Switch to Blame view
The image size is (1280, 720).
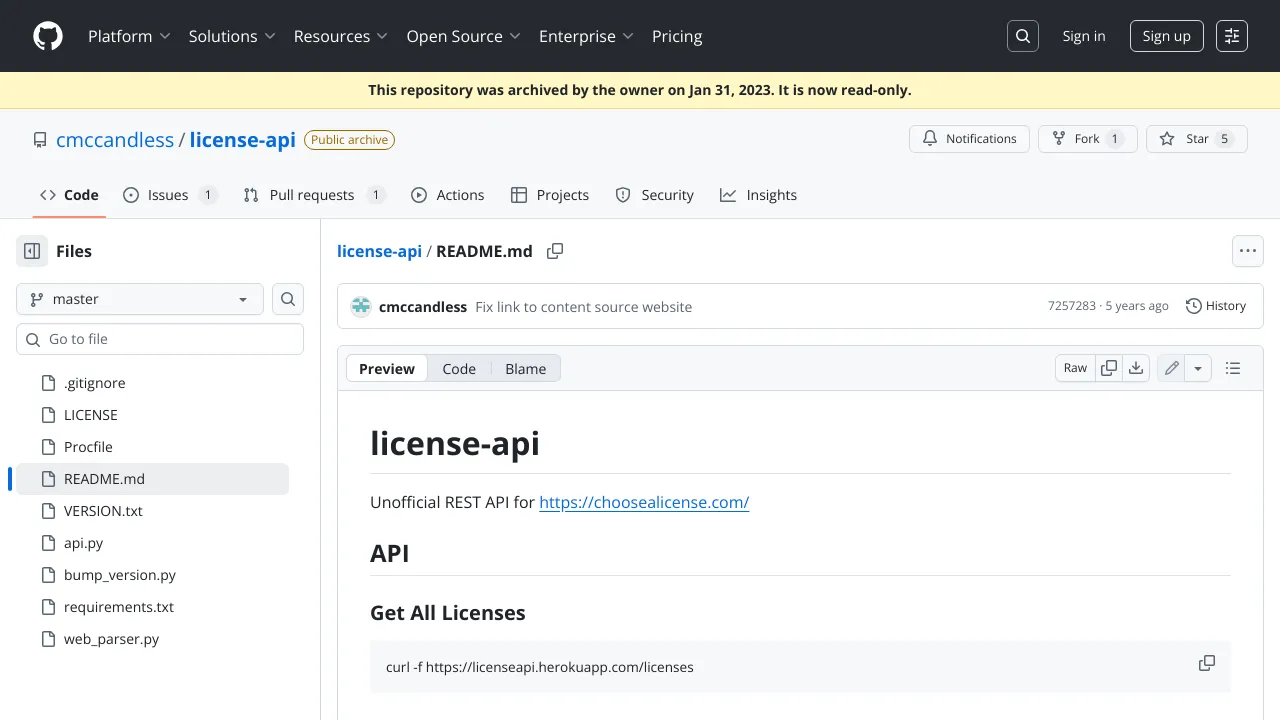[x=526, y=369]
